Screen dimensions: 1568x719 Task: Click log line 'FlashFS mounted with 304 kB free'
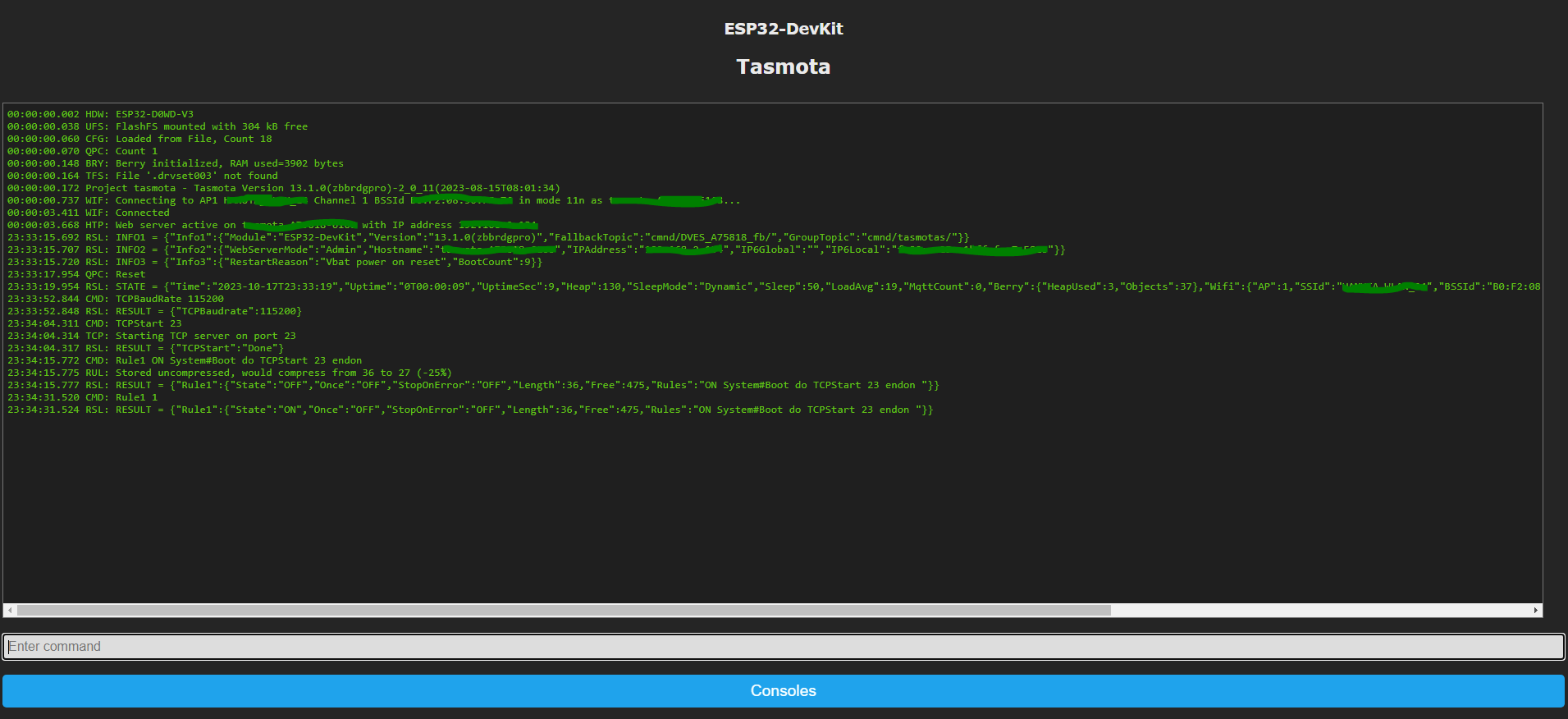(x=158, y=126)
